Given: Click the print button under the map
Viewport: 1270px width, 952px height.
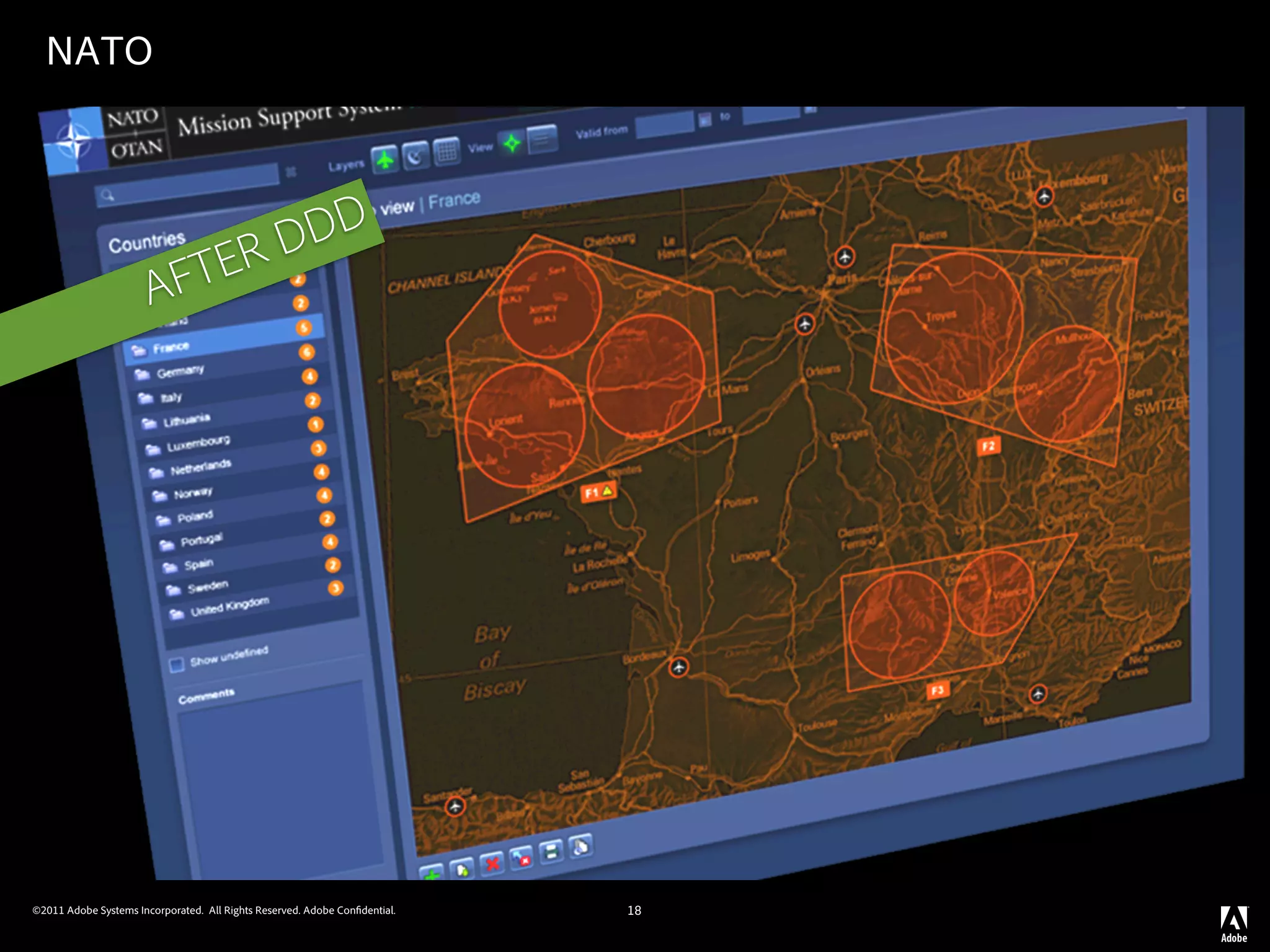Looking at the screenshot, I should [551, 852].
